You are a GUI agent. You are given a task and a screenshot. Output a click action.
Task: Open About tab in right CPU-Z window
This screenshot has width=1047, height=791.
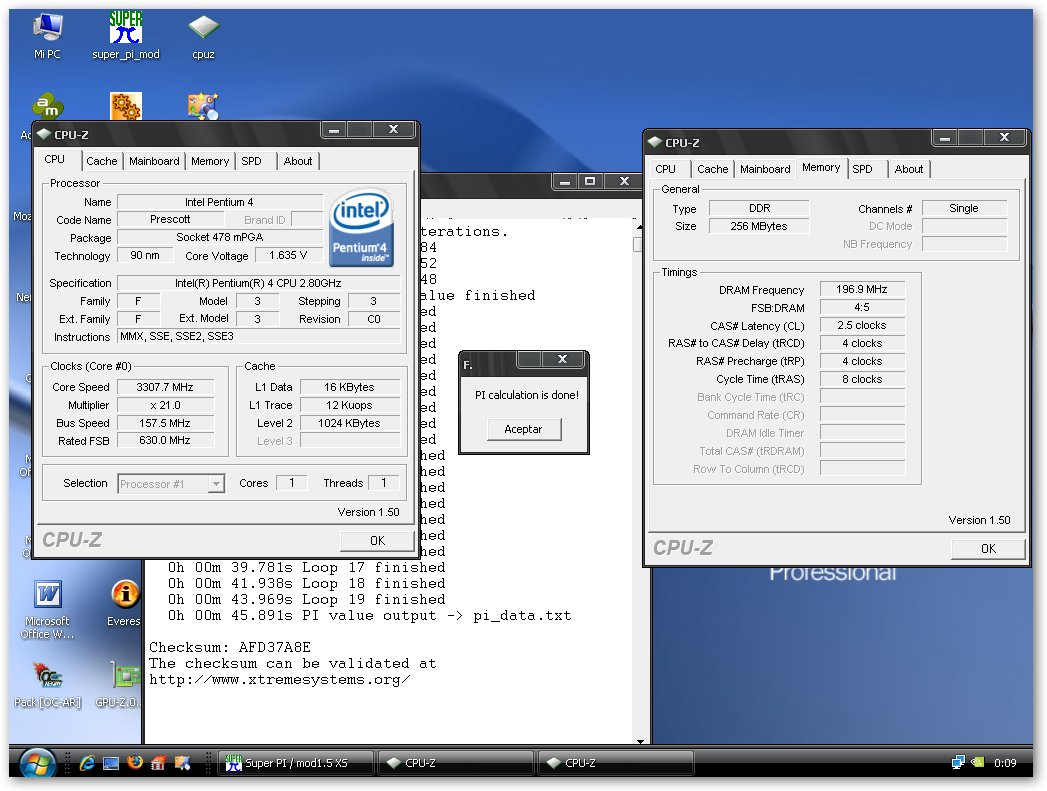[909, 169]
